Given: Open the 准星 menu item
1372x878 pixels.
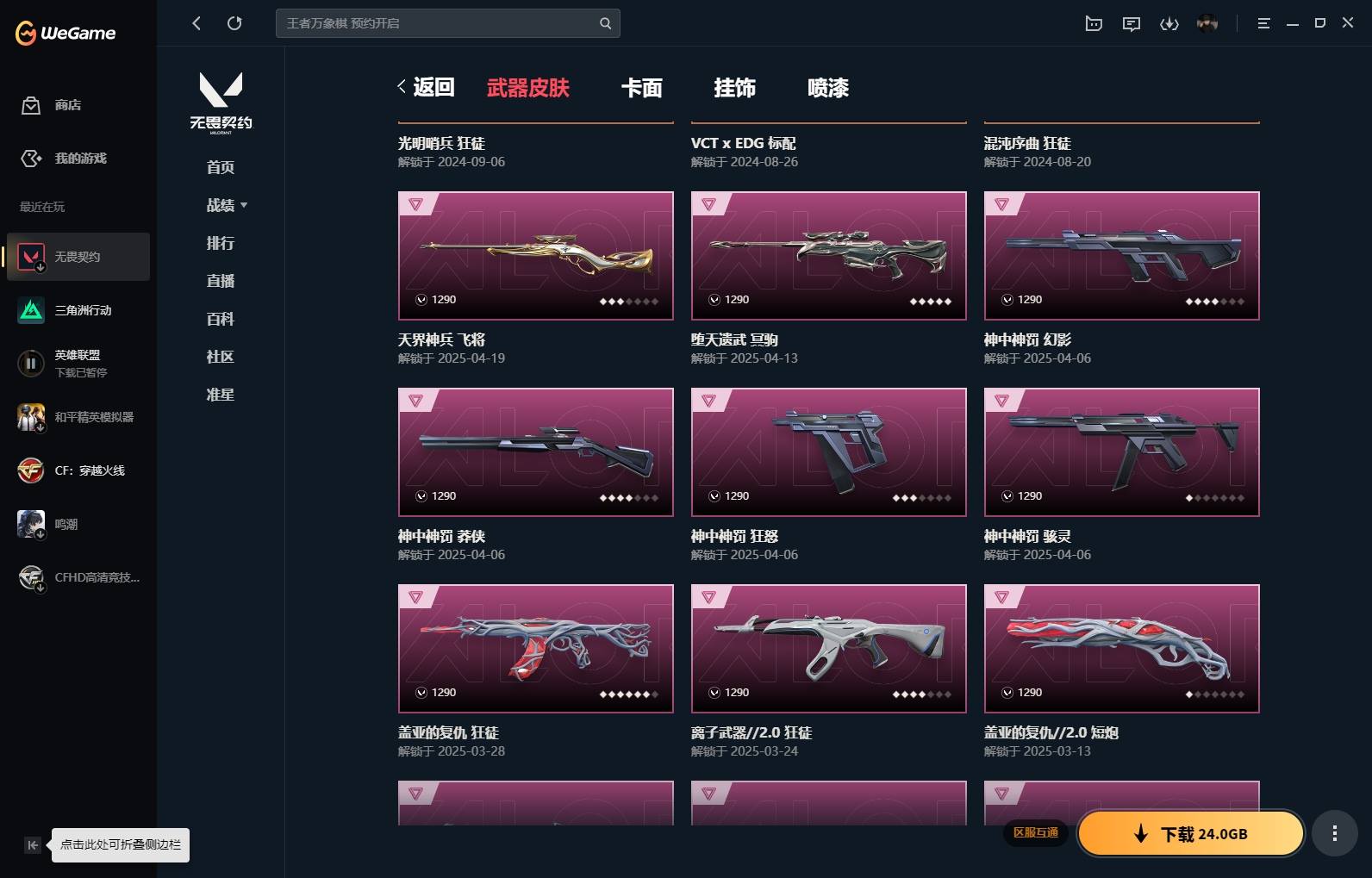Looking at the screenshot, I should click(221, 395).
